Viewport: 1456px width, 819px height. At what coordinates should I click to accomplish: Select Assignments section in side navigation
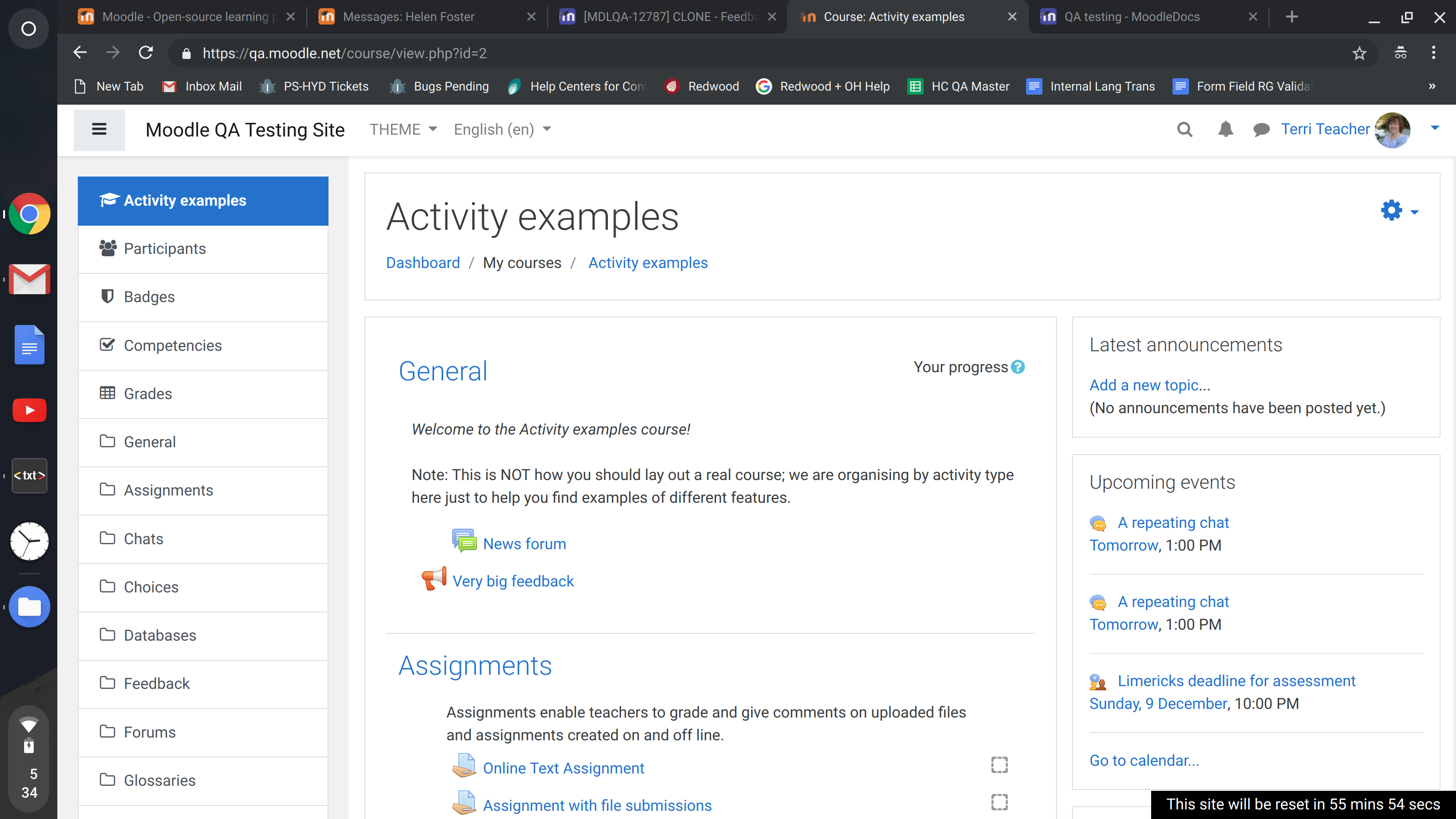pos(203,490)
